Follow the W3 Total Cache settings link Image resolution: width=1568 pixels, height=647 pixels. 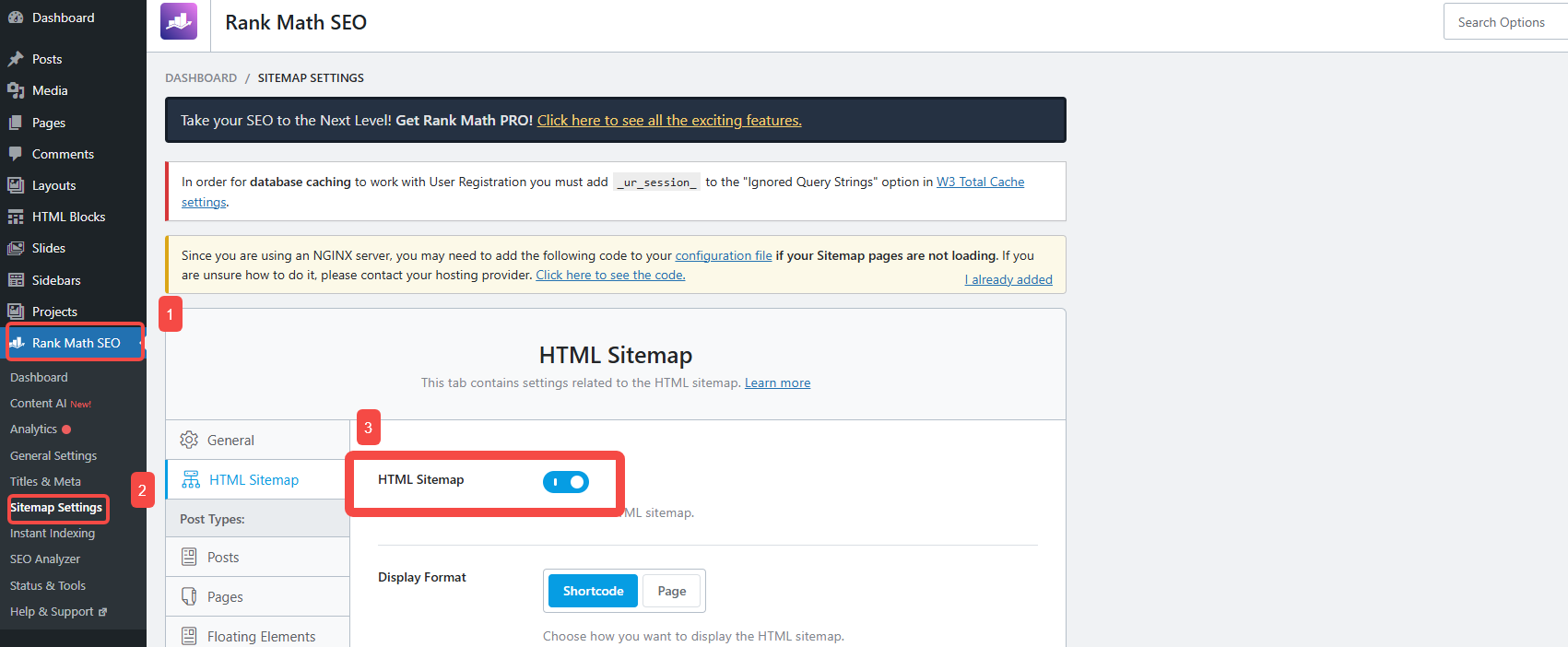[x=980, y=182]
